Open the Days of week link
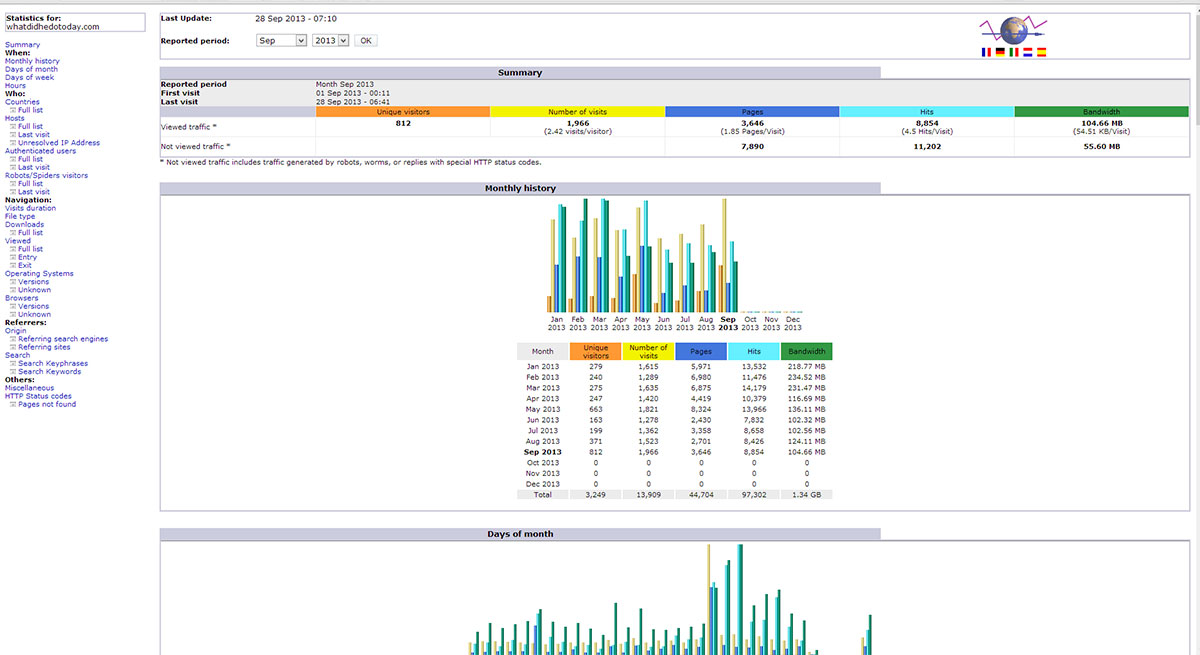The width and height of the screenshot is (1200, 655). tap(30, 77)
